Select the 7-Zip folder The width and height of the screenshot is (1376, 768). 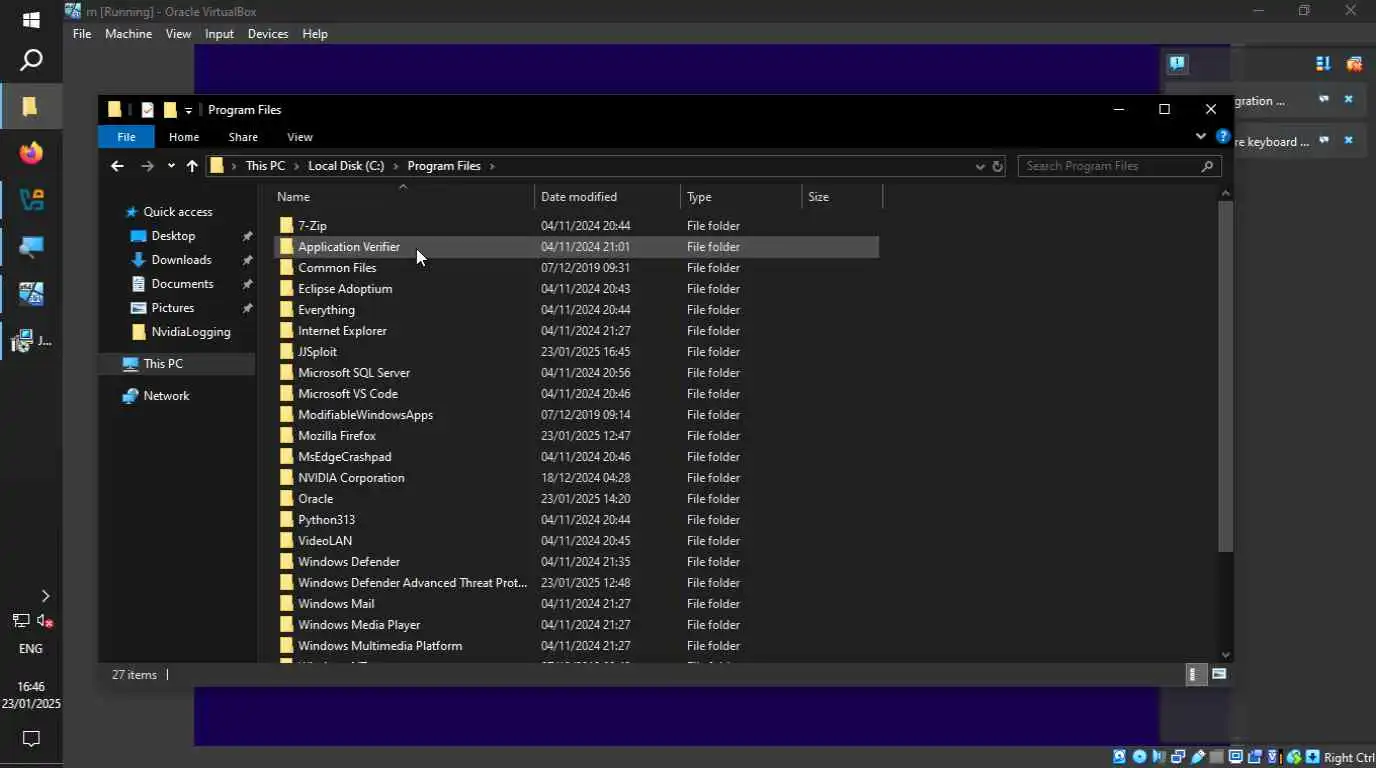[576, 226]
